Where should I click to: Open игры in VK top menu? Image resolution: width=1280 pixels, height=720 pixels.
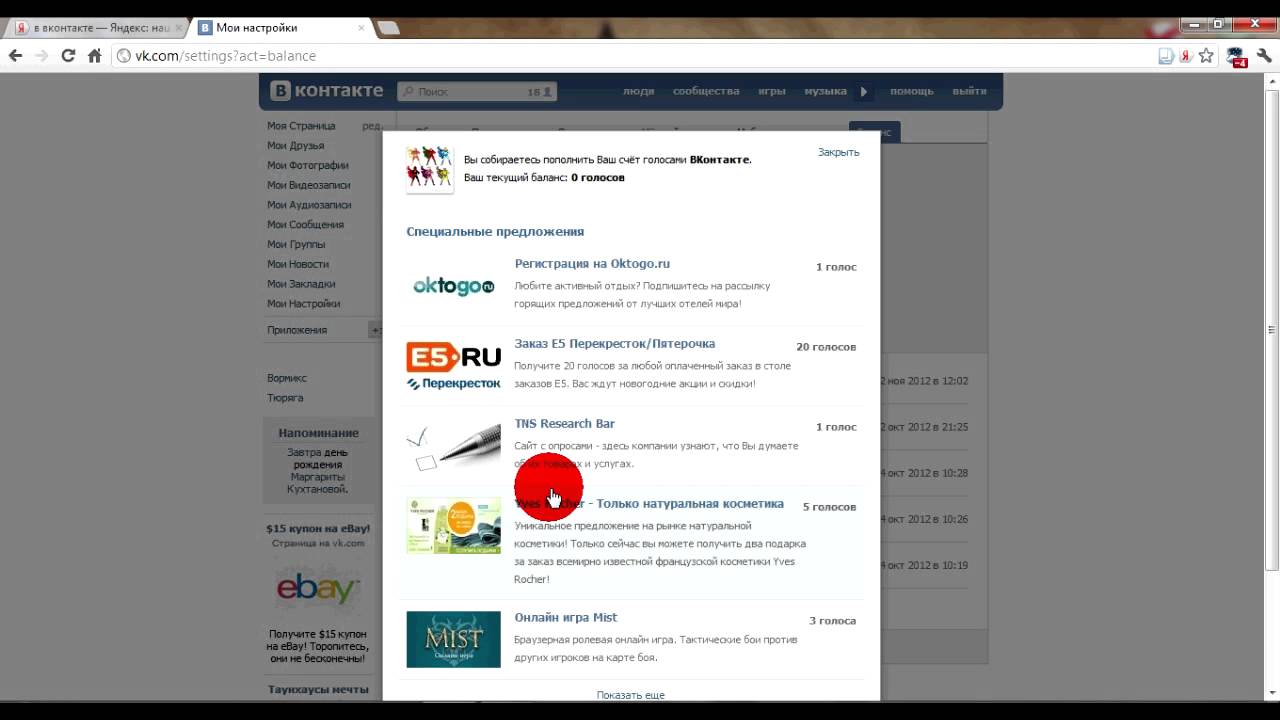point(771,91)
